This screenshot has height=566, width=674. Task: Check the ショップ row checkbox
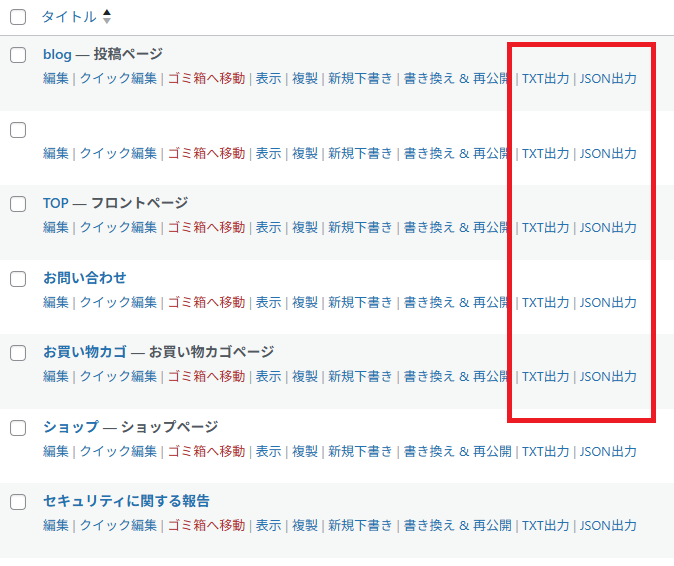[x=18, y=428]
